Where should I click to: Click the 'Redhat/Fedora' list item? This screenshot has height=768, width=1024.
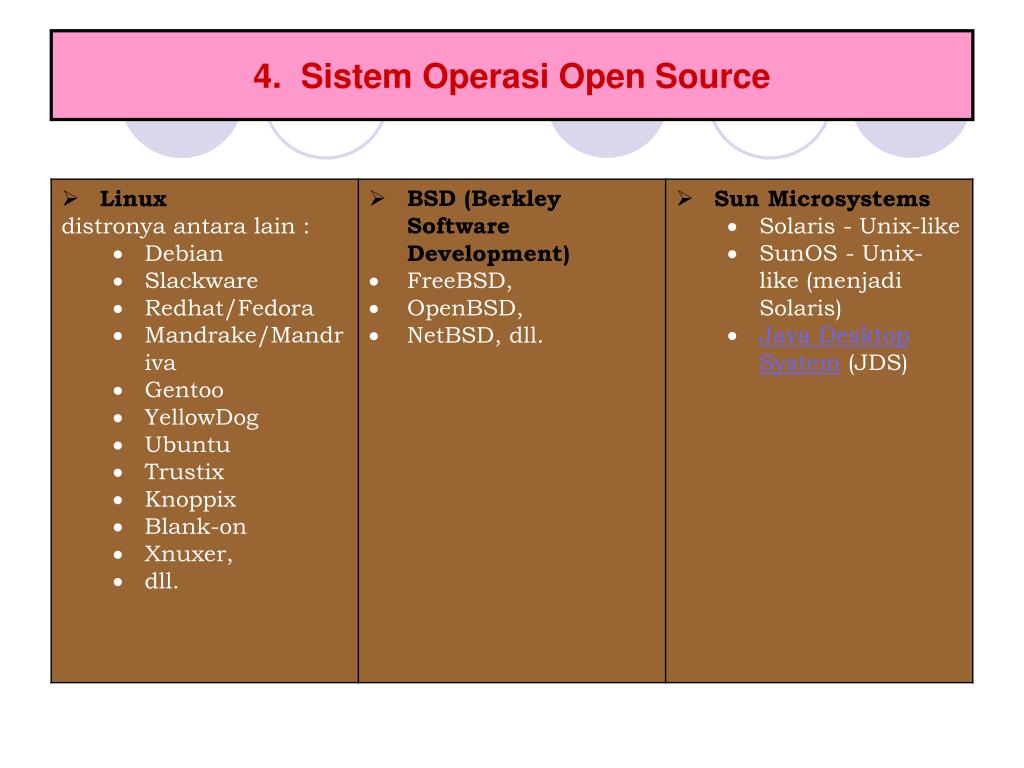click(x=229, y=308)
